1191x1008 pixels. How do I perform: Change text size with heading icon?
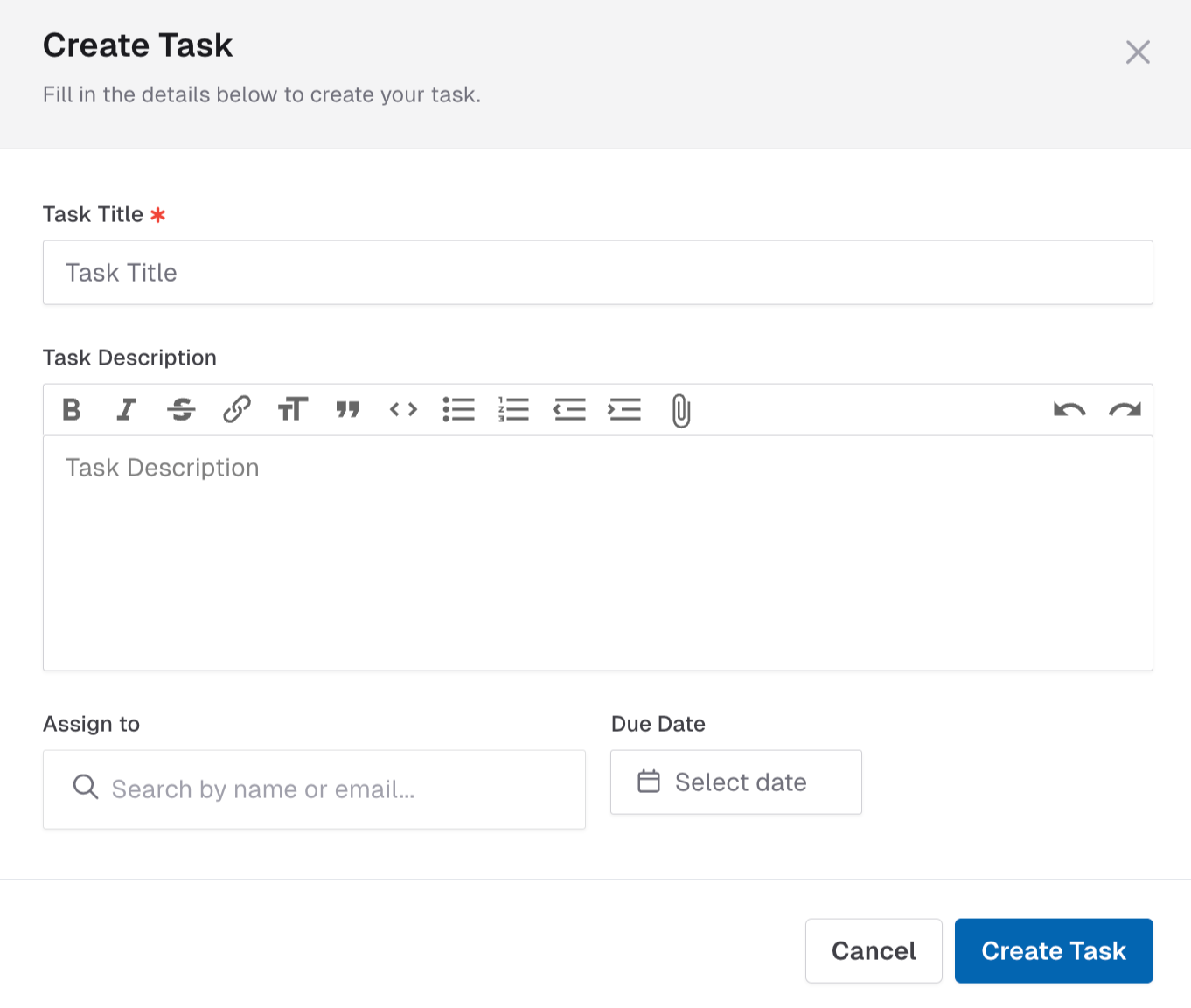point(292,409)
